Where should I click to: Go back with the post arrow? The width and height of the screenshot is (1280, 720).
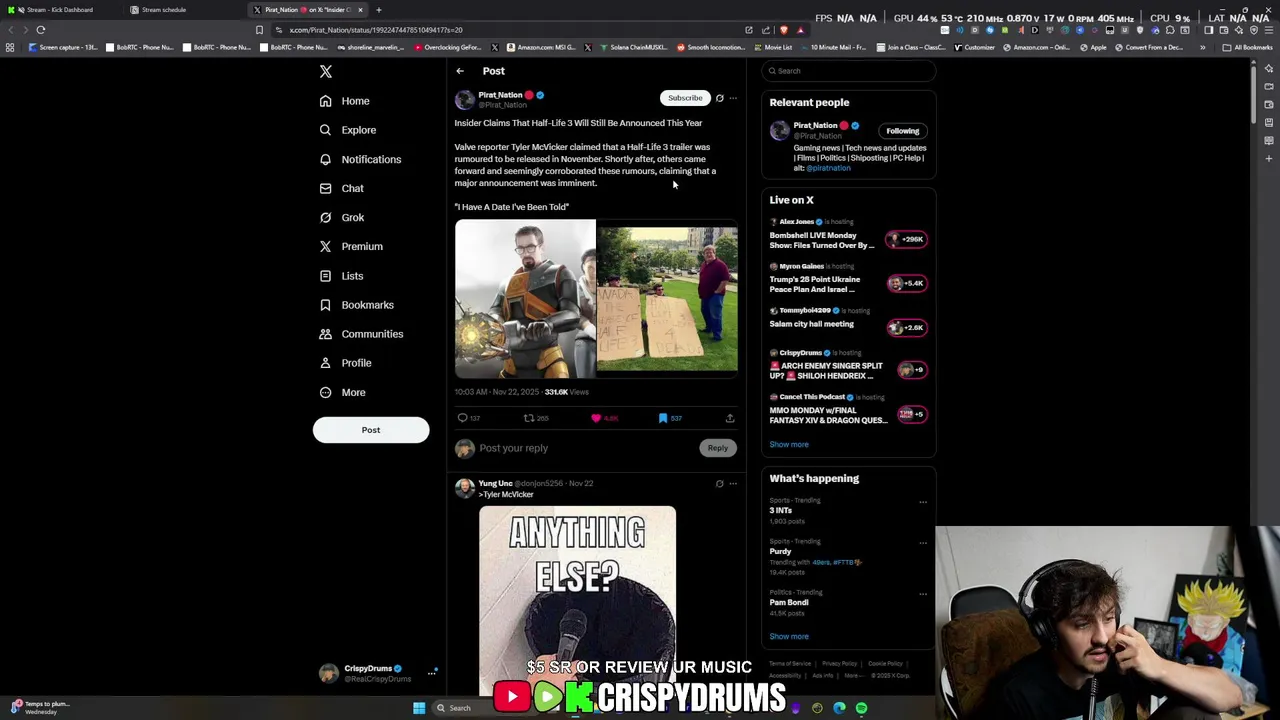pos(460,71)
